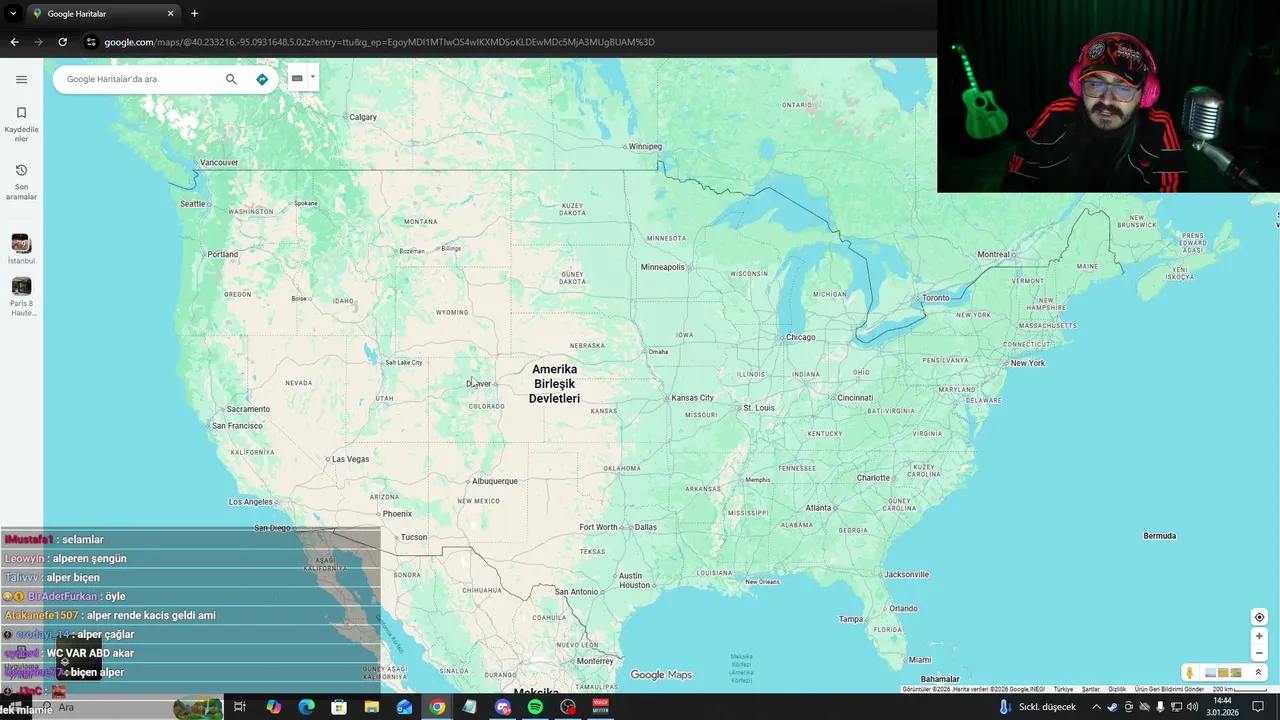Click the Kansas City label
The image size is (1280, 720).
click(692, 398)
